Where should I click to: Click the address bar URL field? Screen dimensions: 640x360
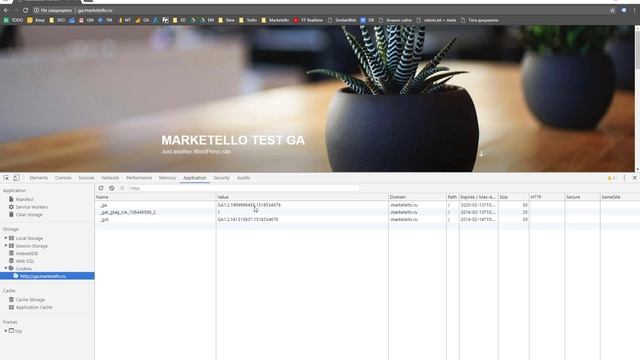click(318, 10)
